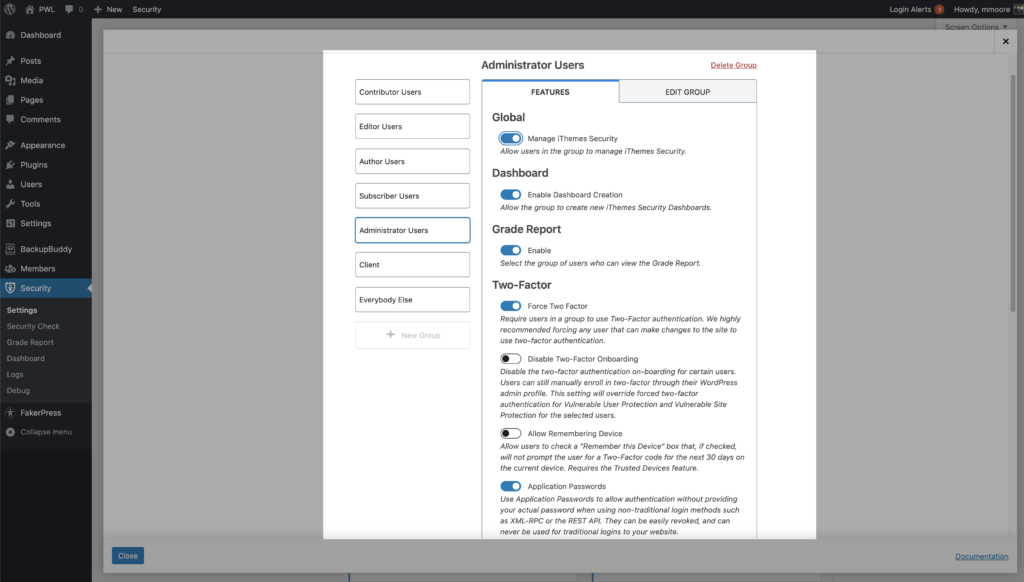Select the Contributor Users group
Viewport: 1024px width, 582px height.
click(412, 91)
